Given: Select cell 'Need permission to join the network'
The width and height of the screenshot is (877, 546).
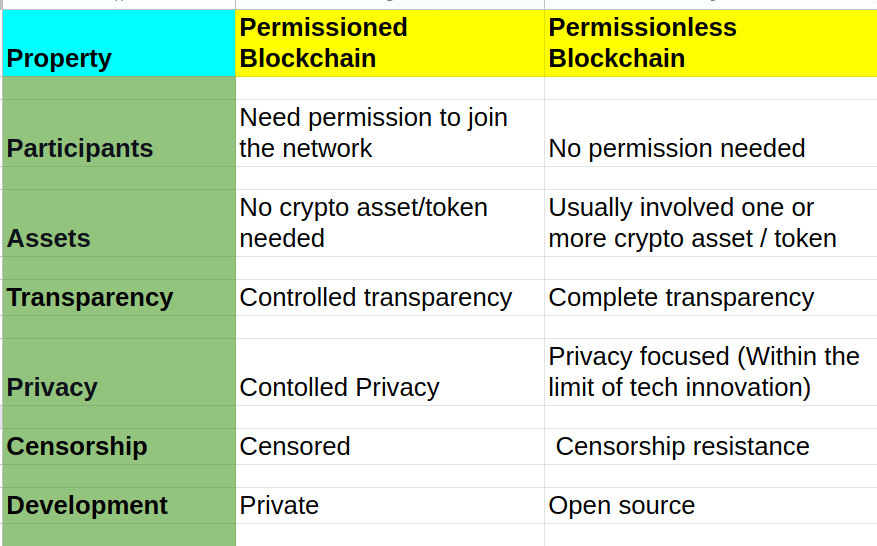Looking at the screenshot, I should pyautogui.click(x=390, y=133).
